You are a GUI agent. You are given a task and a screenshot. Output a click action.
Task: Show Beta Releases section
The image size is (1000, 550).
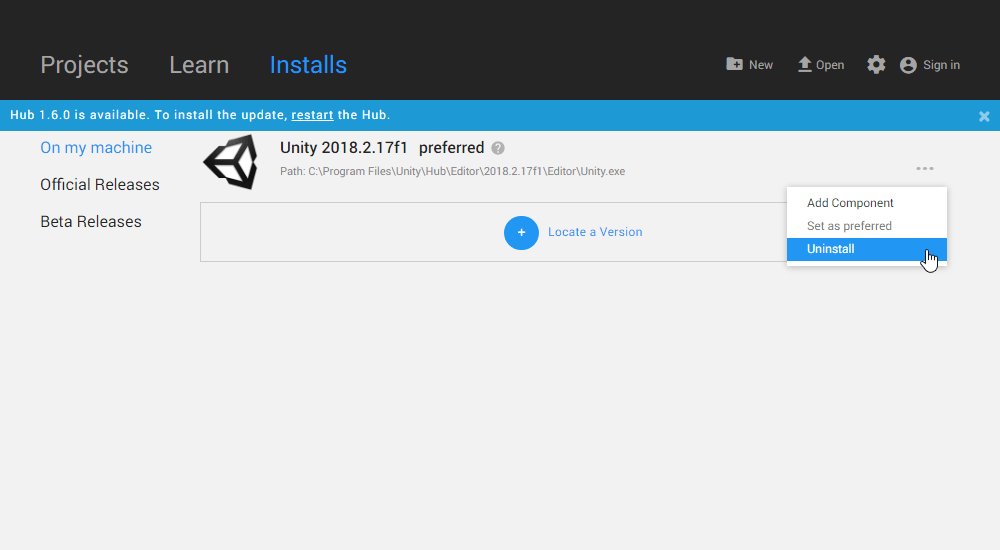[91, 222]
